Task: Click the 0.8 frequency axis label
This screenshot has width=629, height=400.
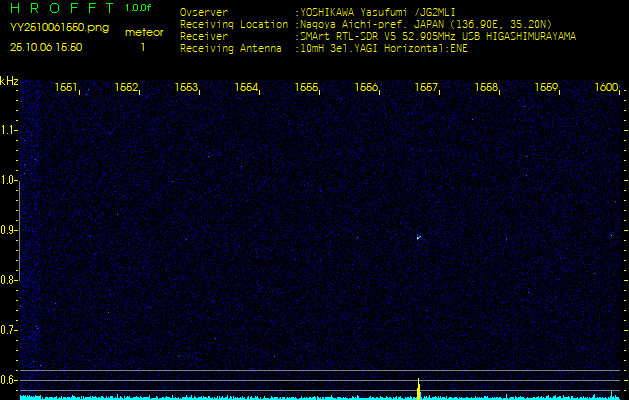Action: 7,280
